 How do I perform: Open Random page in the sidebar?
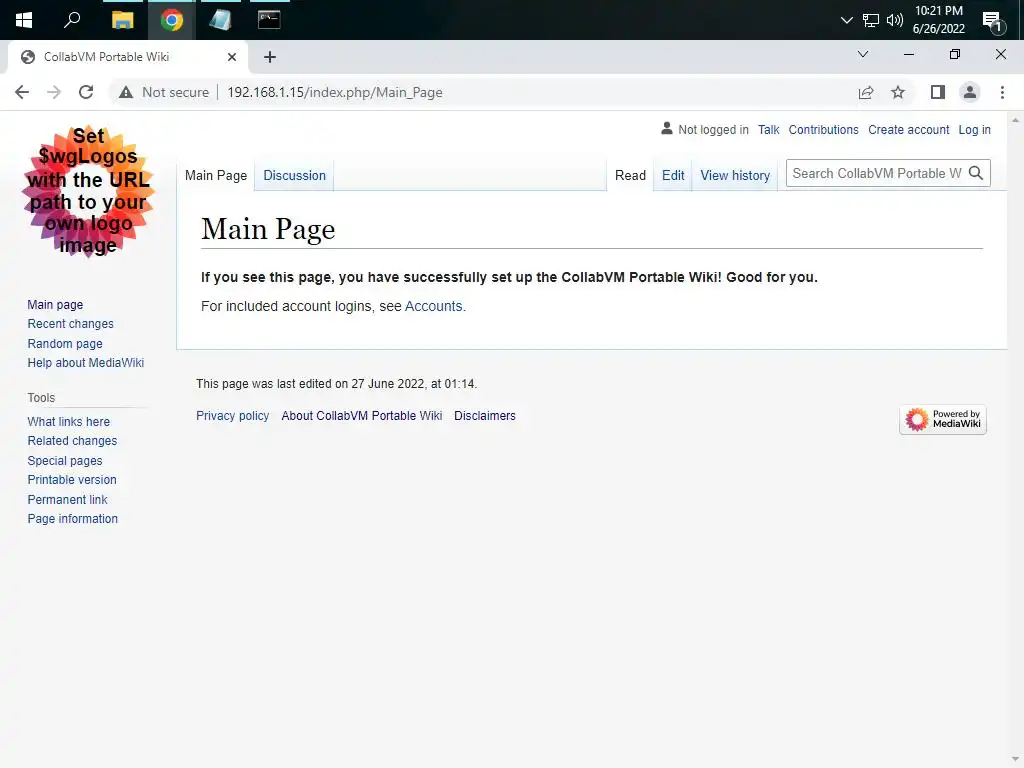point(65,344)
